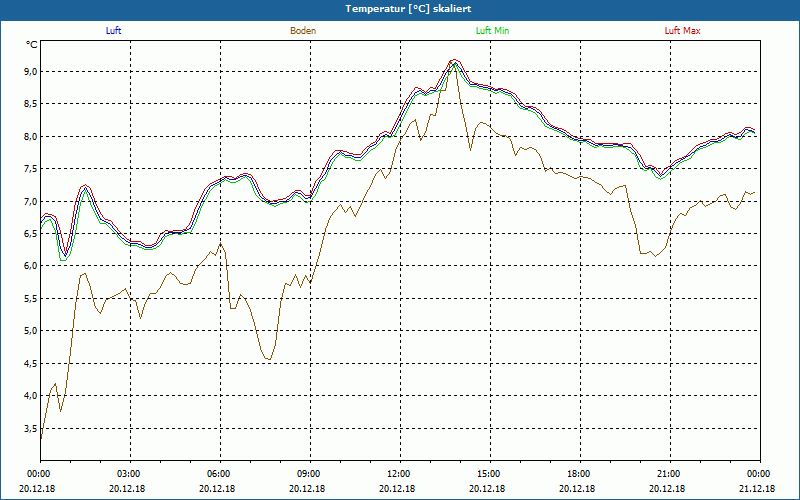Click the blue Luft legend label

(x=113, y=31)
